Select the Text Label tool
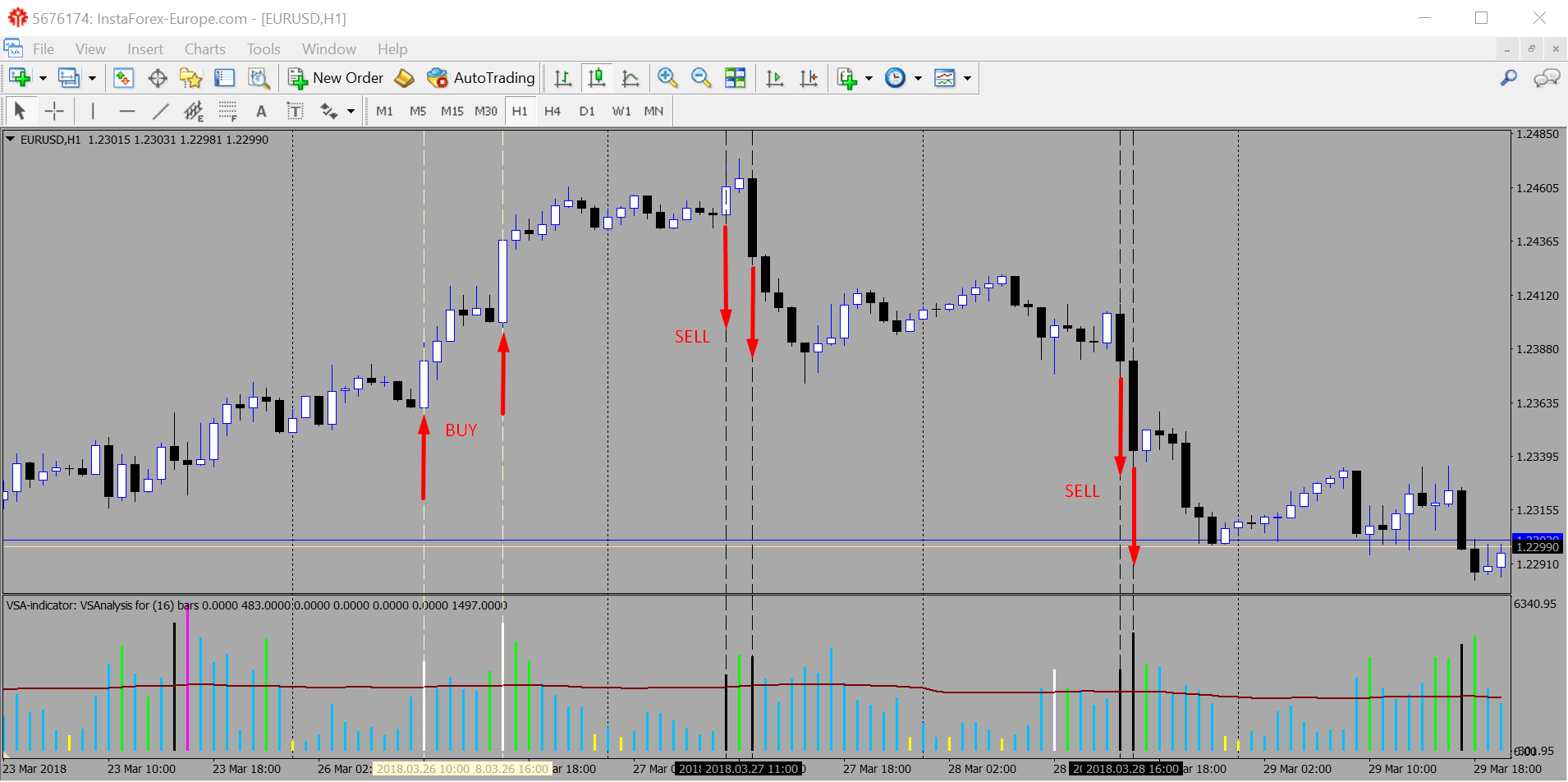This screenshot has height=782, width=1568. point(295,111)
